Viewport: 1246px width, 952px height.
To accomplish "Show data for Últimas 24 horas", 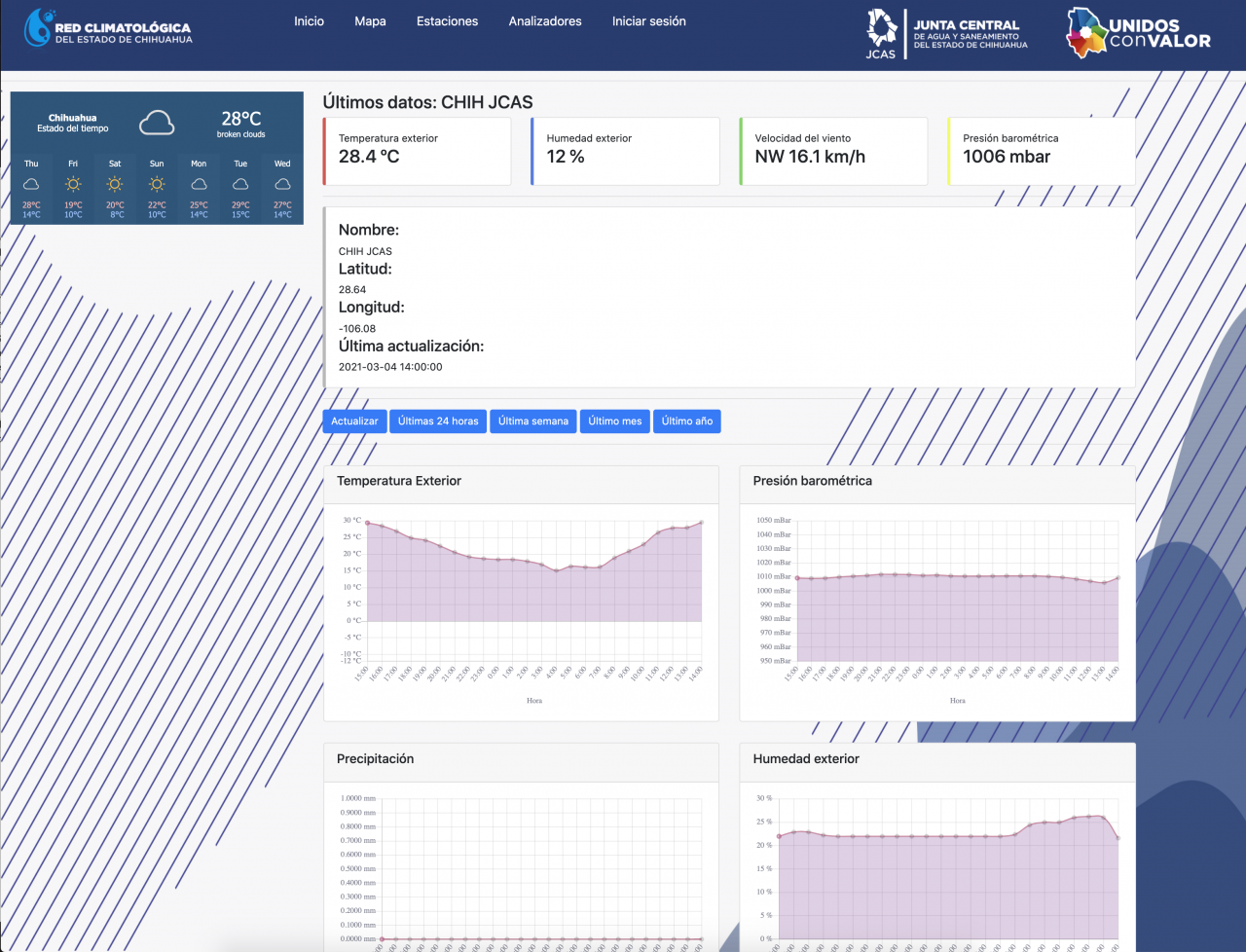I will (438, 421).
